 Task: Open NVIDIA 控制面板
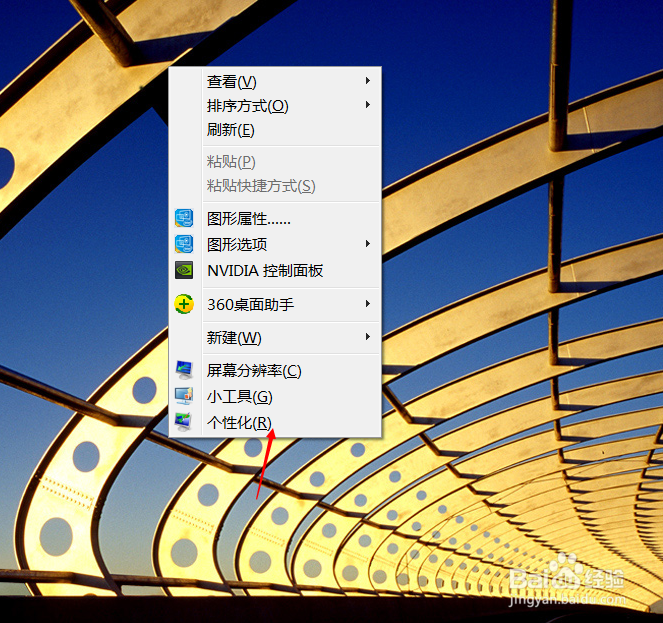click(x=275, y=270)
